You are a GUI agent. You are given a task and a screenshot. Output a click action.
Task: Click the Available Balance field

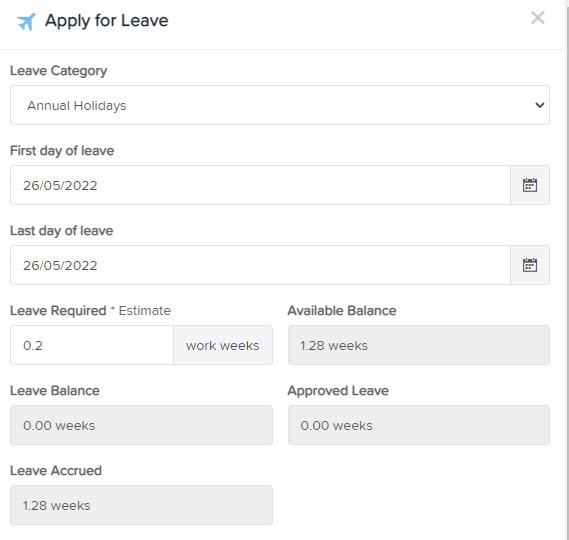pyautogui.click(x=419, y=345)
